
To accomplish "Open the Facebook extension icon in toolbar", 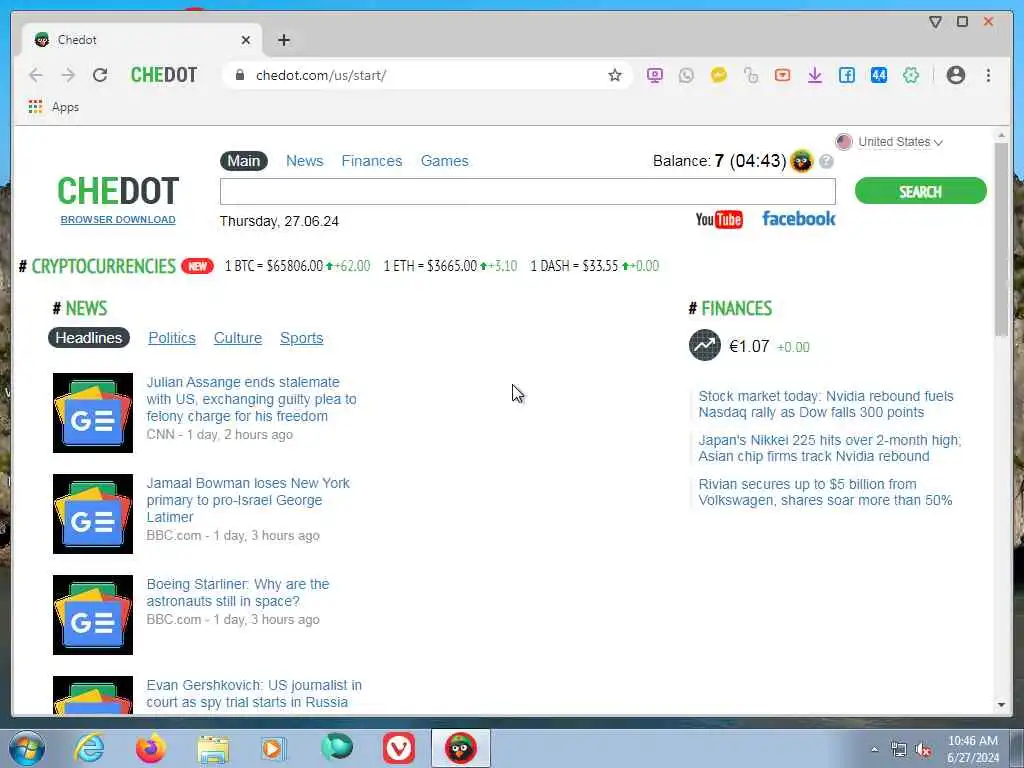I will pyautogui.click(x=846, y=75).
